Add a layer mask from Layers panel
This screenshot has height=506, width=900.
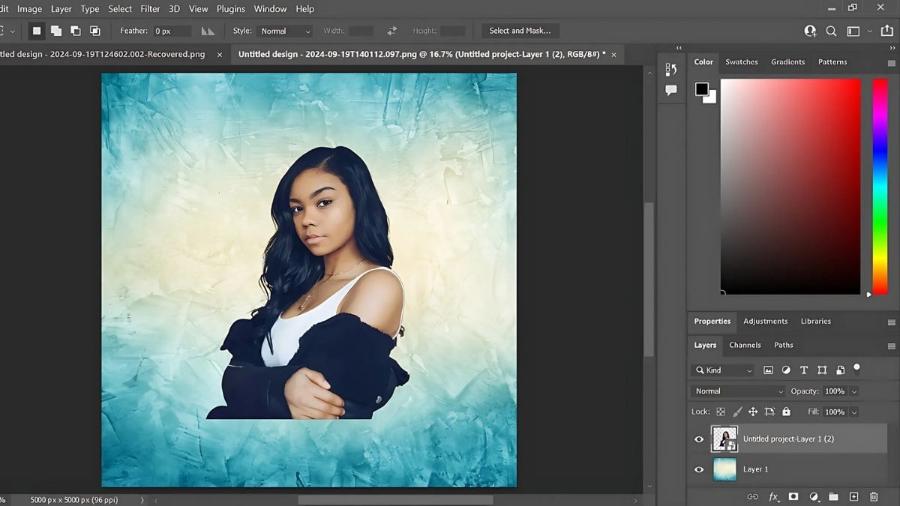tap(793, 497)
